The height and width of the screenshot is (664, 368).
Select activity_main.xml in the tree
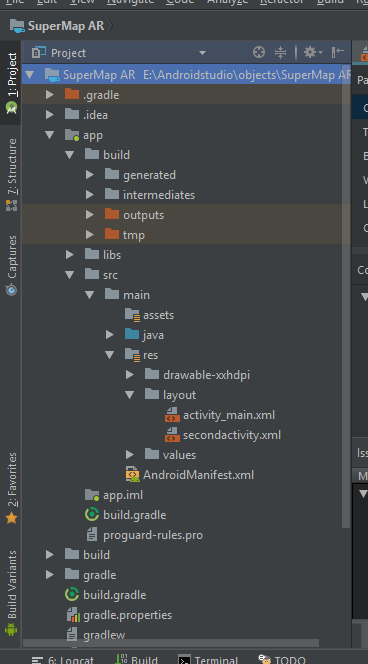[x=229, y=415]
